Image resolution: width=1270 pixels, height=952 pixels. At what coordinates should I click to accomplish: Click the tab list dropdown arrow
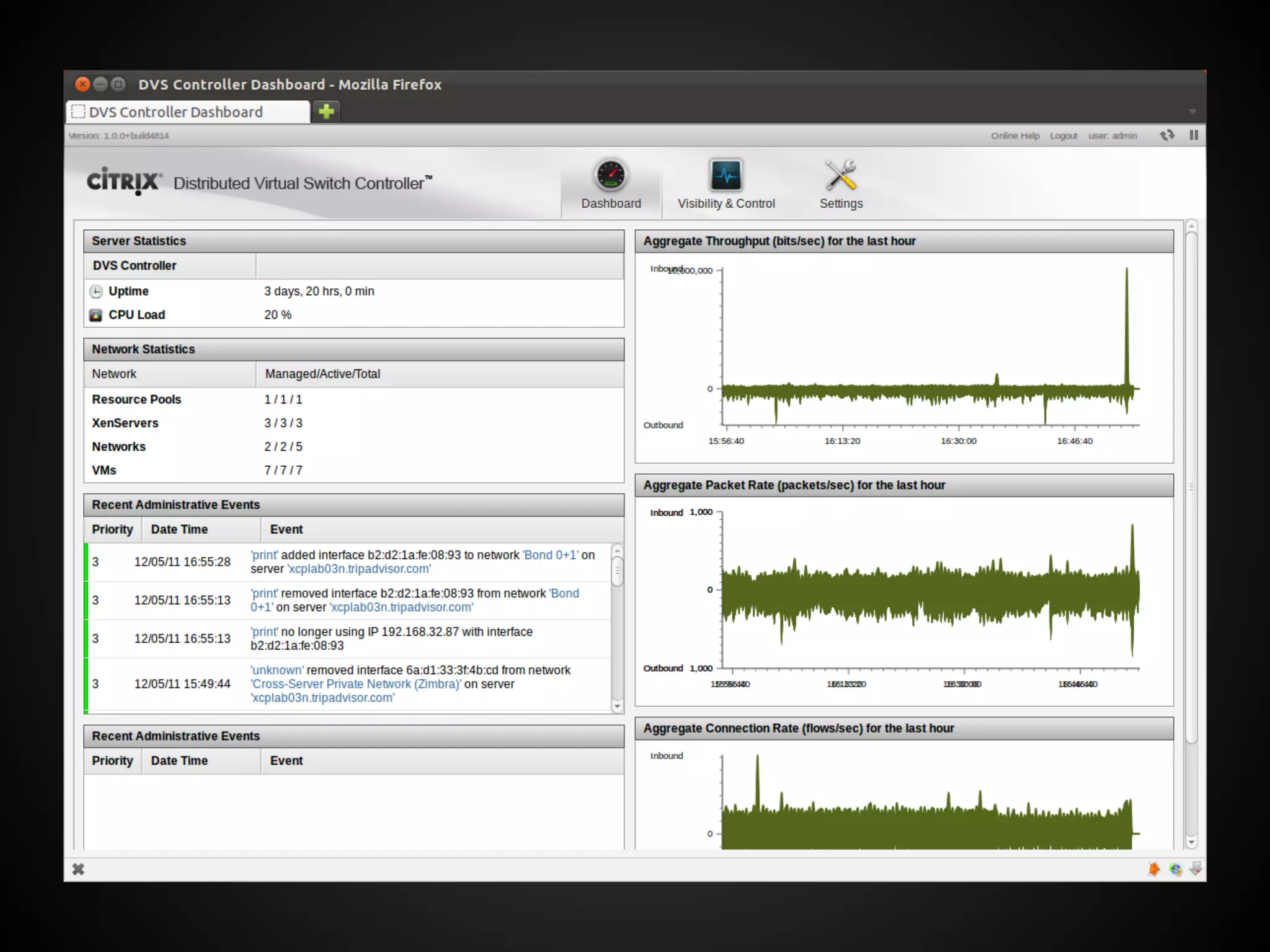pyautogui.click(x=1192, y=112)
